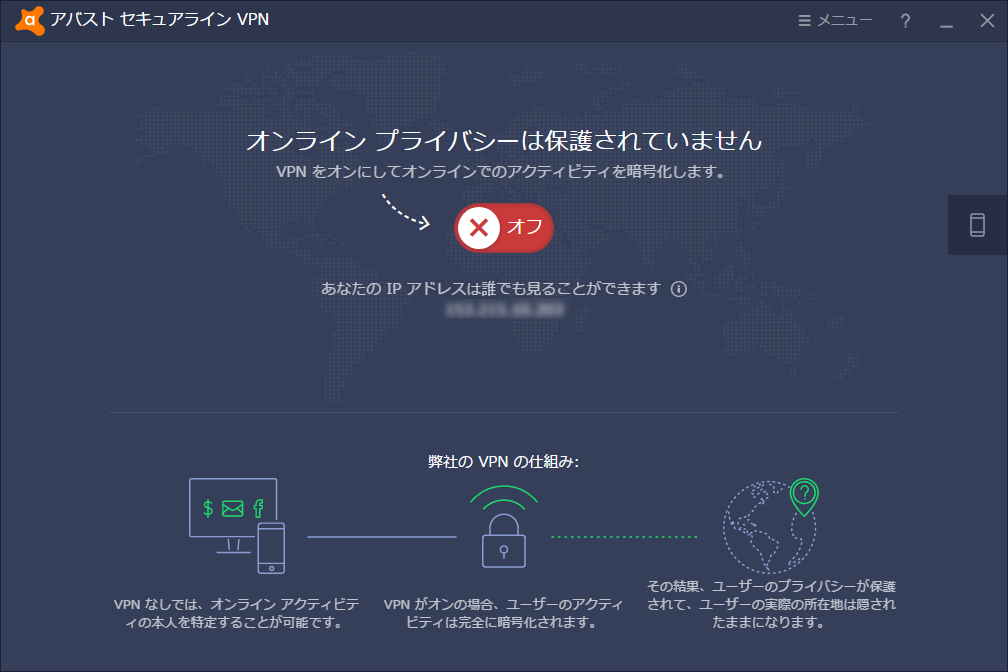Image resolution: width=1008 pixels, height=672 pixels.
Task: Close the Avast SecureLine VPN window
Action: (x=987, y=21)
